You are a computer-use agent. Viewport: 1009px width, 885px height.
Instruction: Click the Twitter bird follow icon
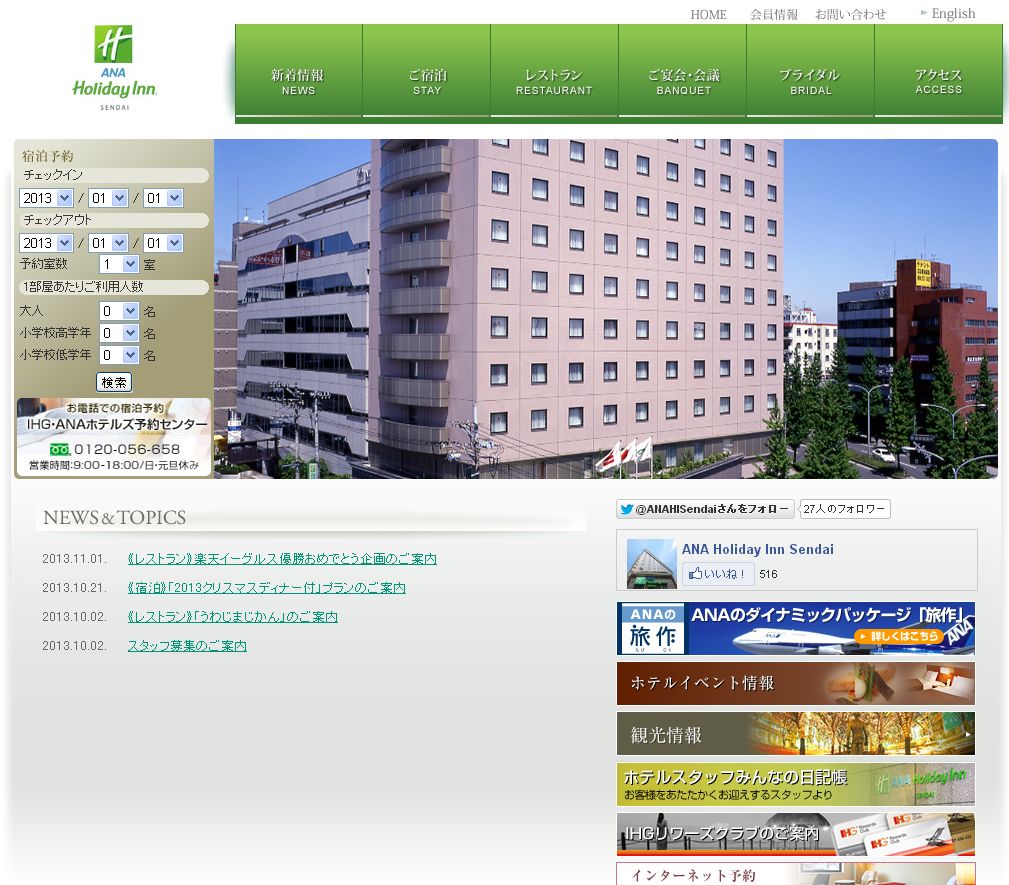tap(626, 509)
